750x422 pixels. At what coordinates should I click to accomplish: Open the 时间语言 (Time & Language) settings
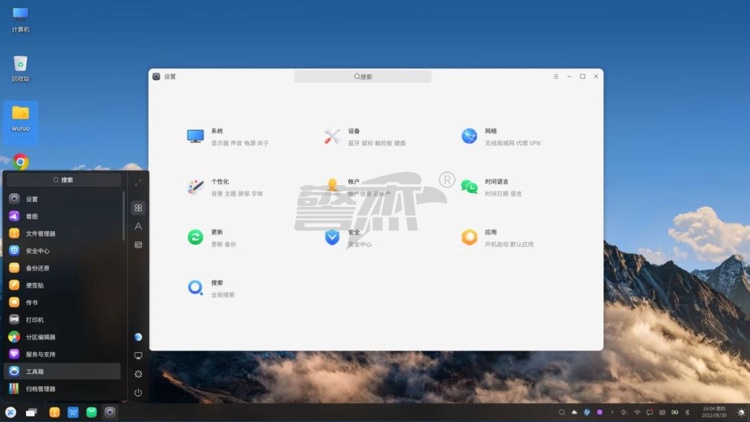469,187
